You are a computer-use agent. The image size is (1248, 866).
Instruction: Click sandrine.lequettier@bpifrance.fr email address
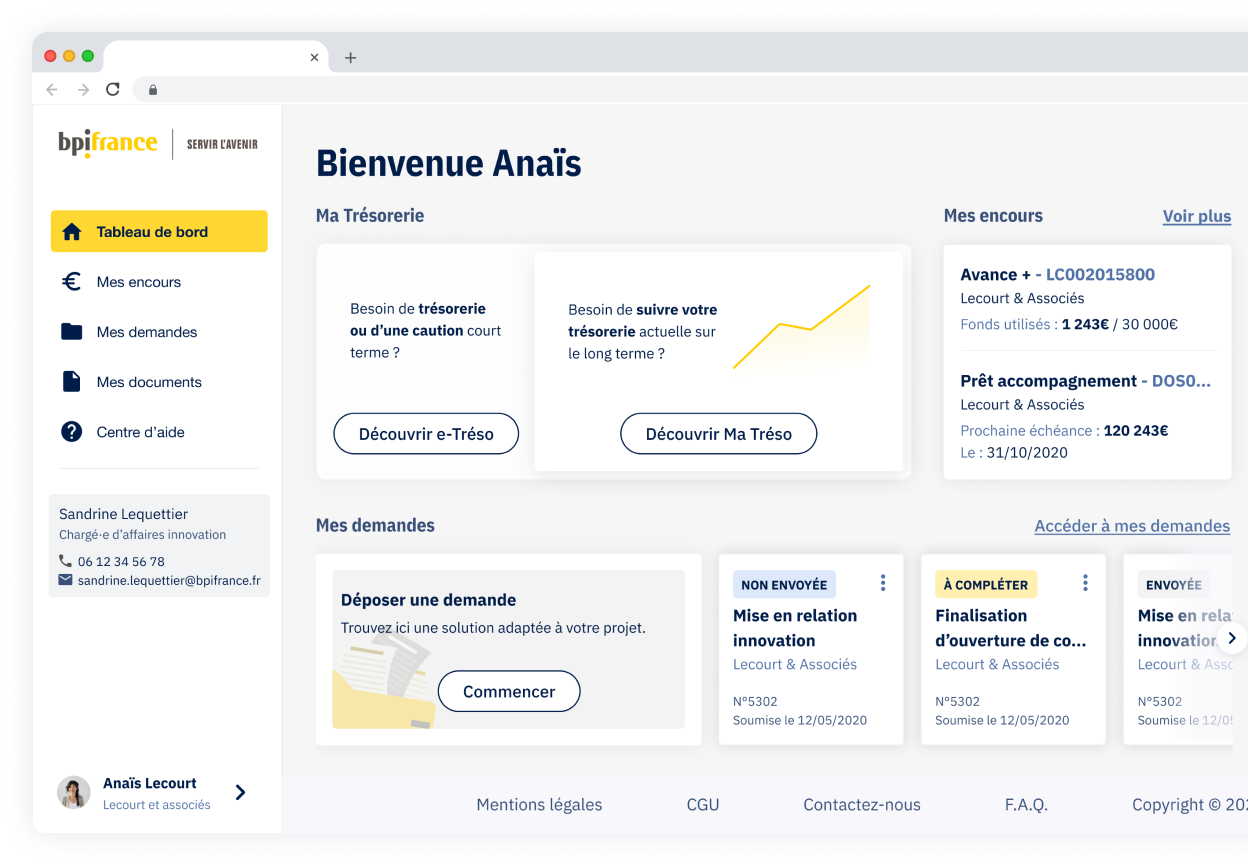click(169, 580)
